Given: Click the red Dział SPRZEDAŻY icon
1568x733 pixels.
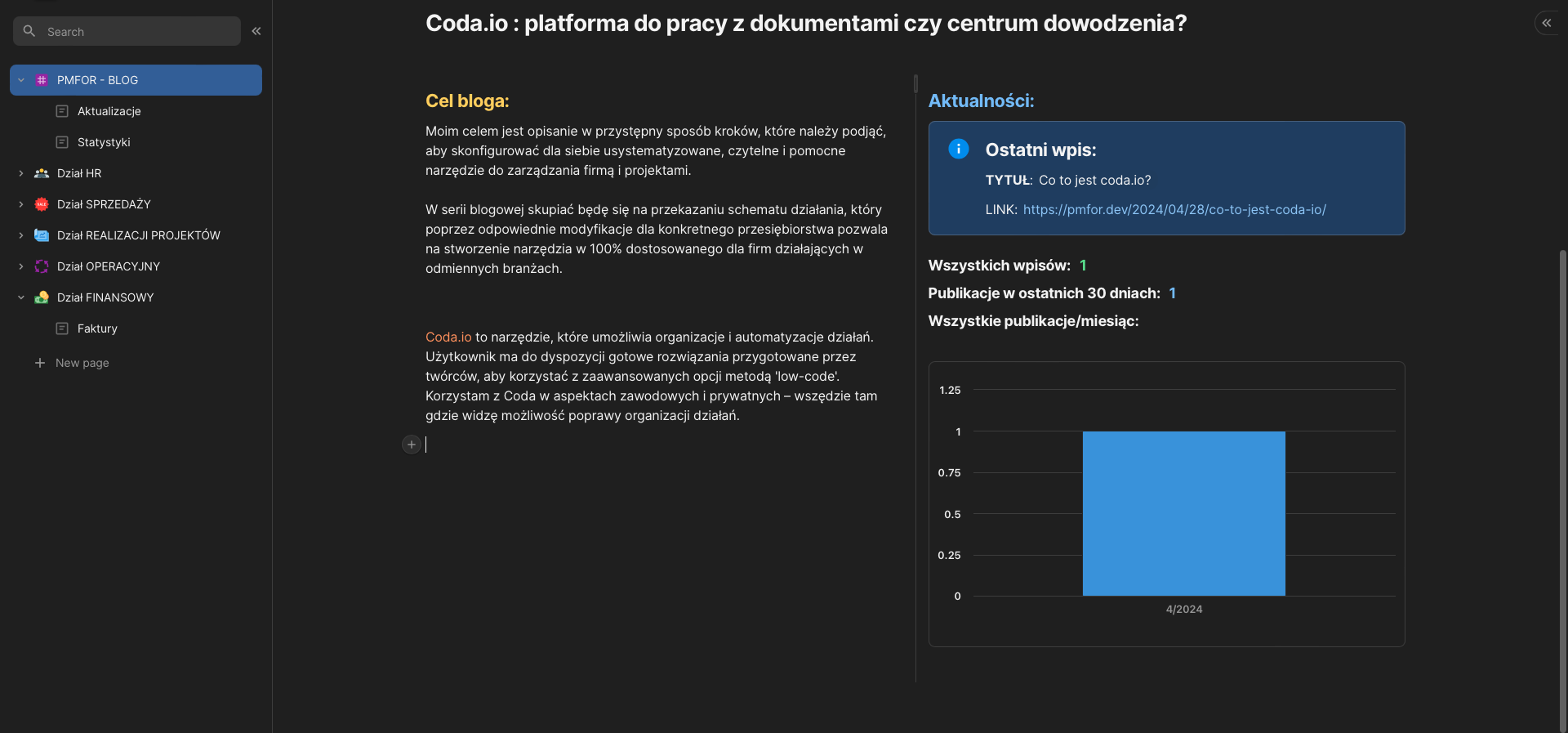Looking at the screenshot, I should [x=42, y=204].
